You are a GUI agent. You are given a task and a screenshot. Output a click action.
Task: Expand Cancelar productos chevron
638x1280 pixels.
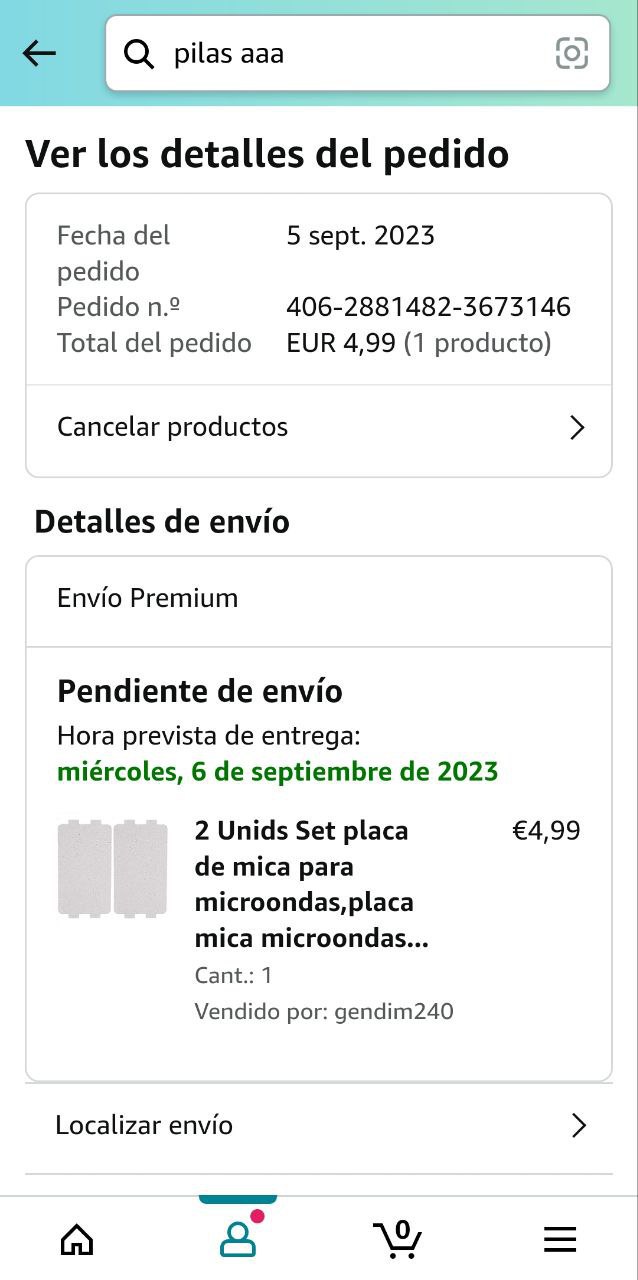pyautogui.click(x=577, y=428)
